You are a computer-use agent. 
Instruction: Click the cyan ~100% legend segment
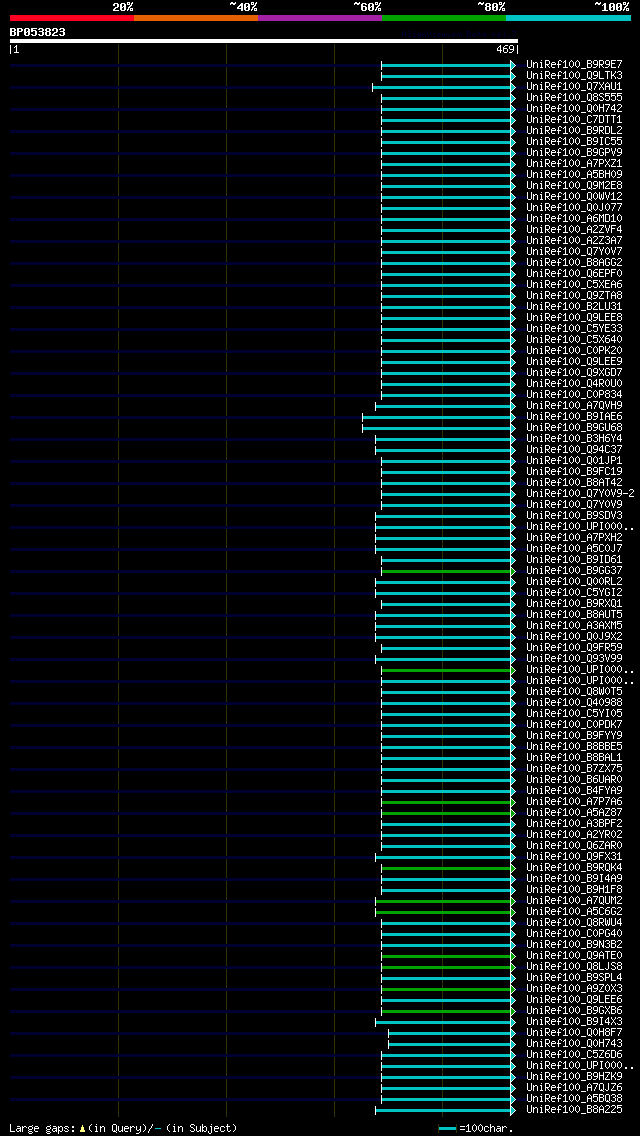coord(568,17)
